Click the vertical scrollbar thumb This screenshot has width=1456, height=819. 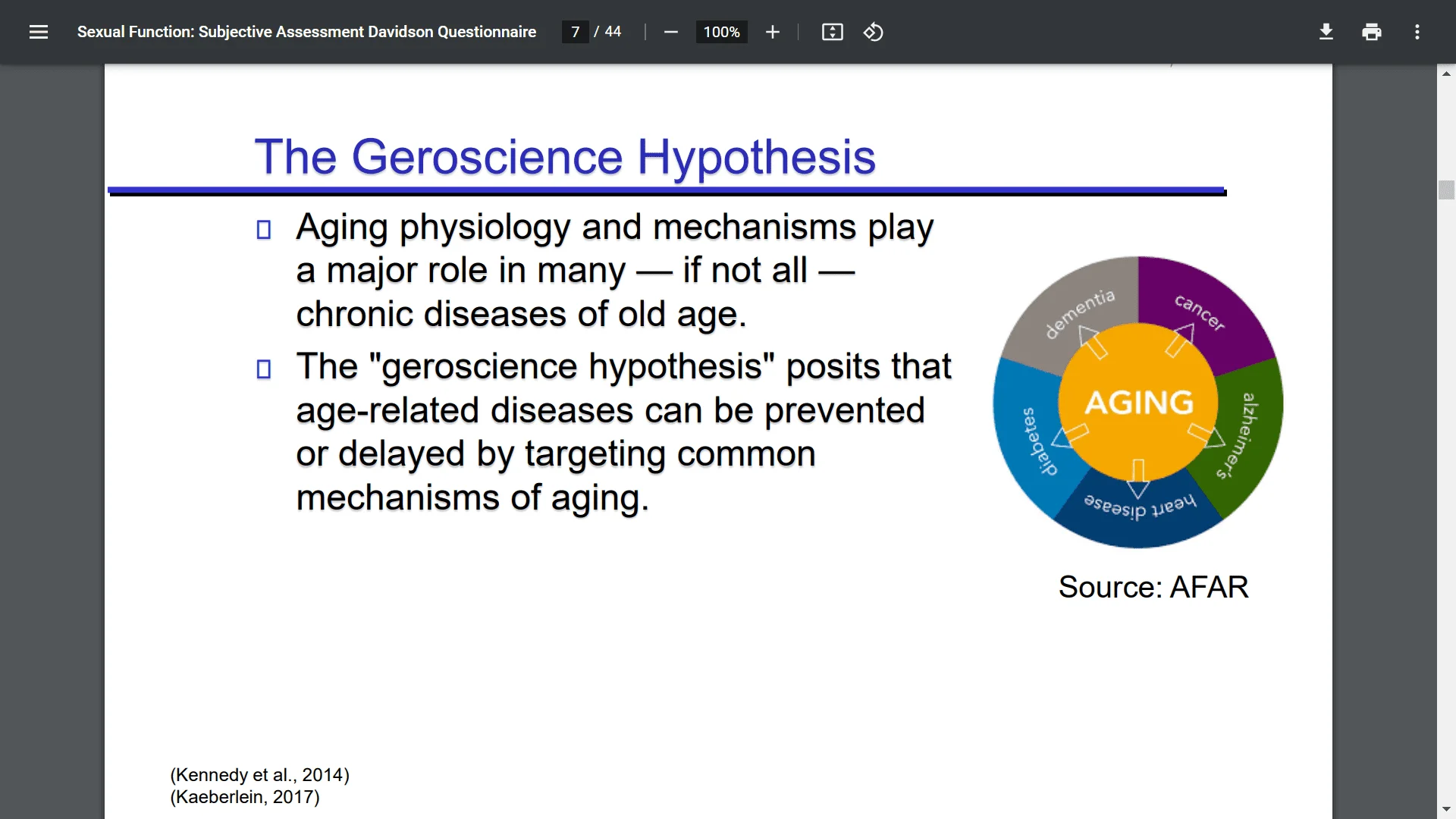1446,190
